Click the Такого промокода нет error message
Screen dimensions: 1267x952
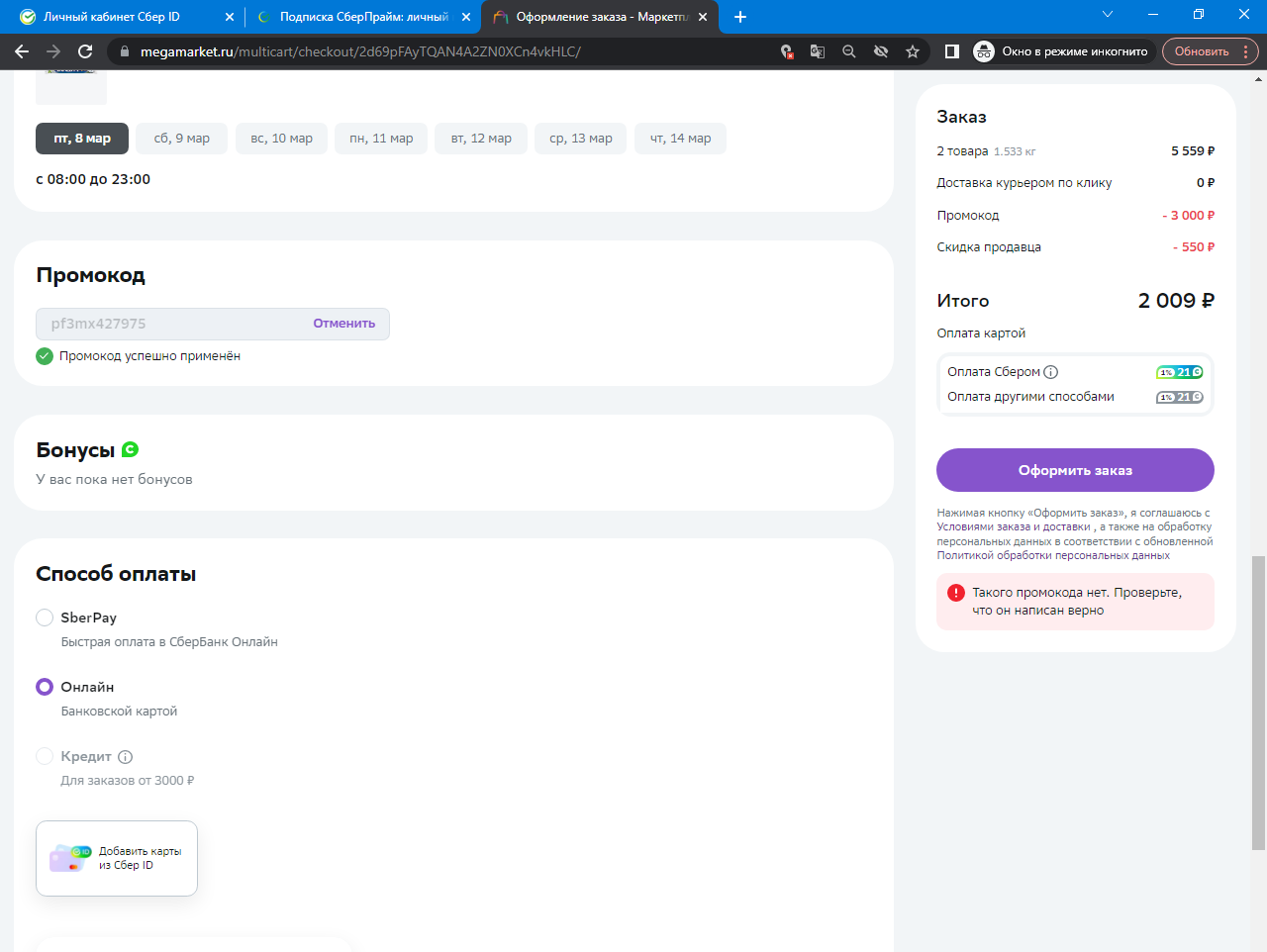[1077, 602]
